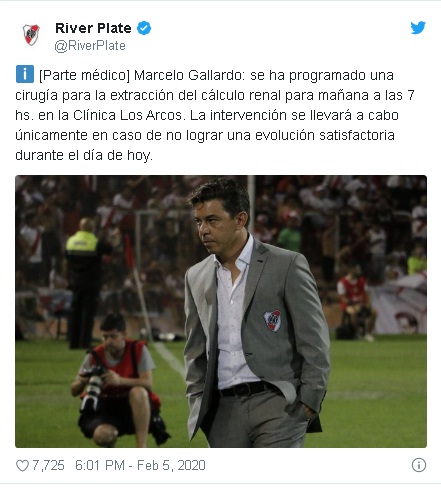The width and height of the screenshot is (441, 488).
Task: Click the phrase durante el día de hoy
Action: coord(84,155)
